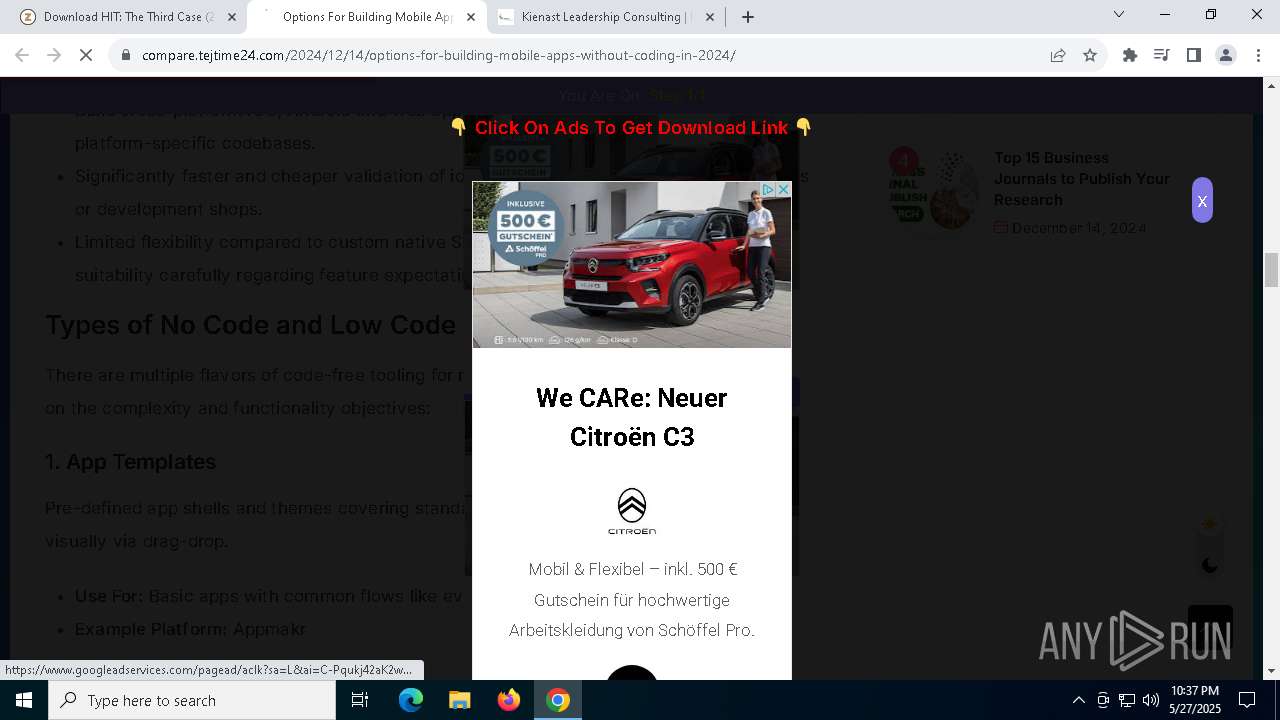The height and width of the screenshot is (720, 1280).
Task: Go forward to the next page
Action: 54,55
